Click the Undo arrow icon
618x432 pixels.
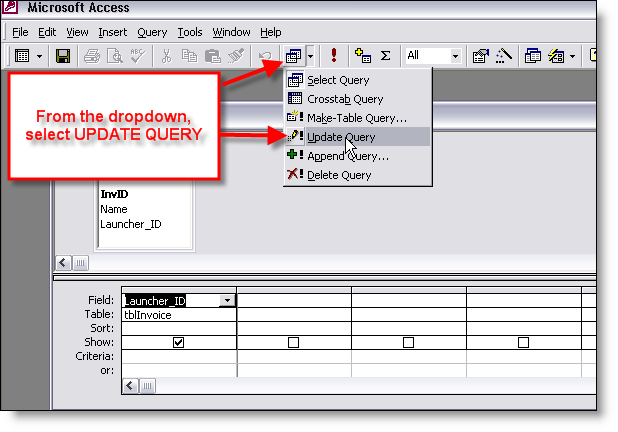[264, 56]
